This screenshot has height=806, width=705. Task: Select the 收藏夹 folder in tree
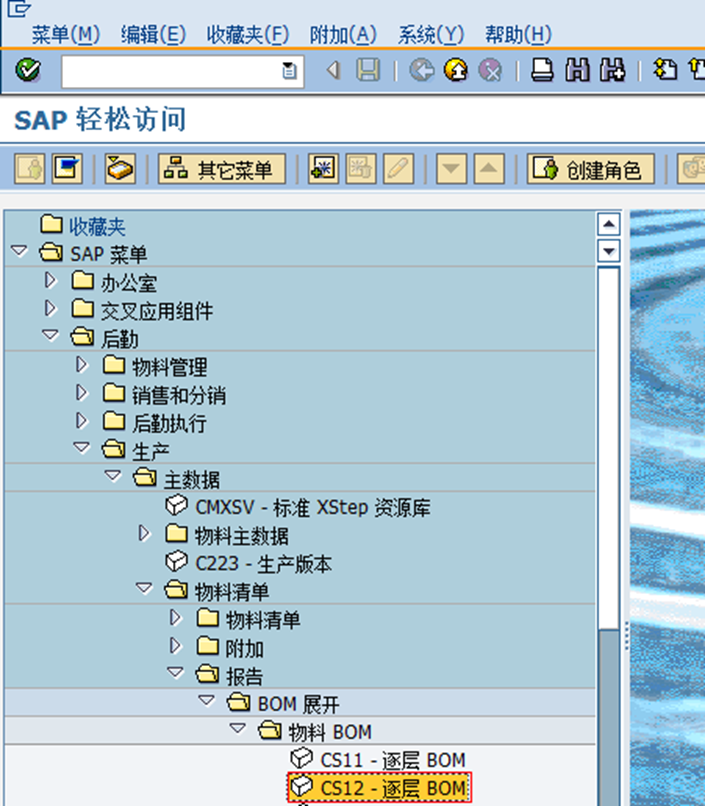point(97,226)
